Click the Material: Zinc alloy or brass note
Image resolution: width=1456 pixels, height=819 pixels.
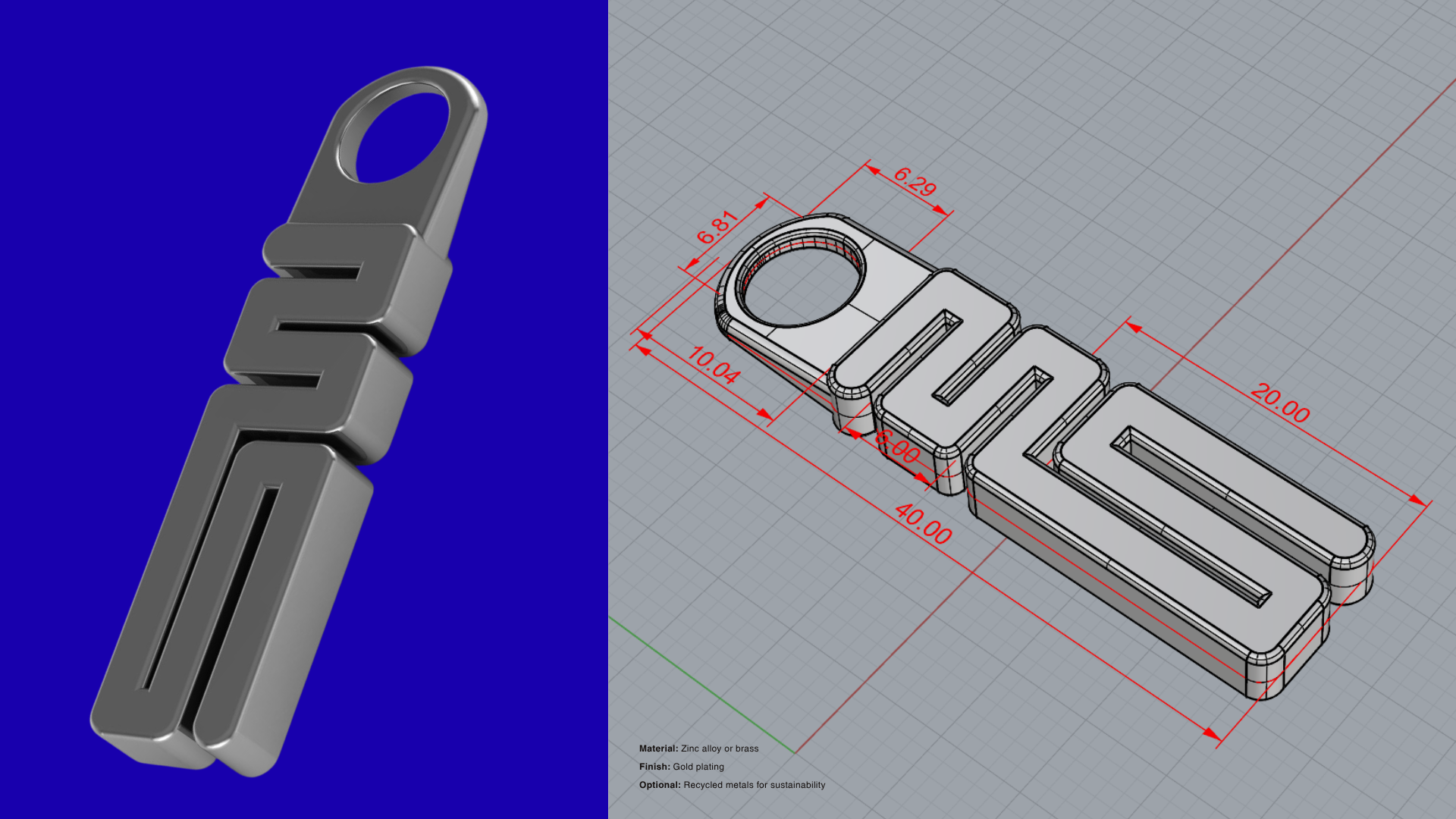click(x=698, y=748)
